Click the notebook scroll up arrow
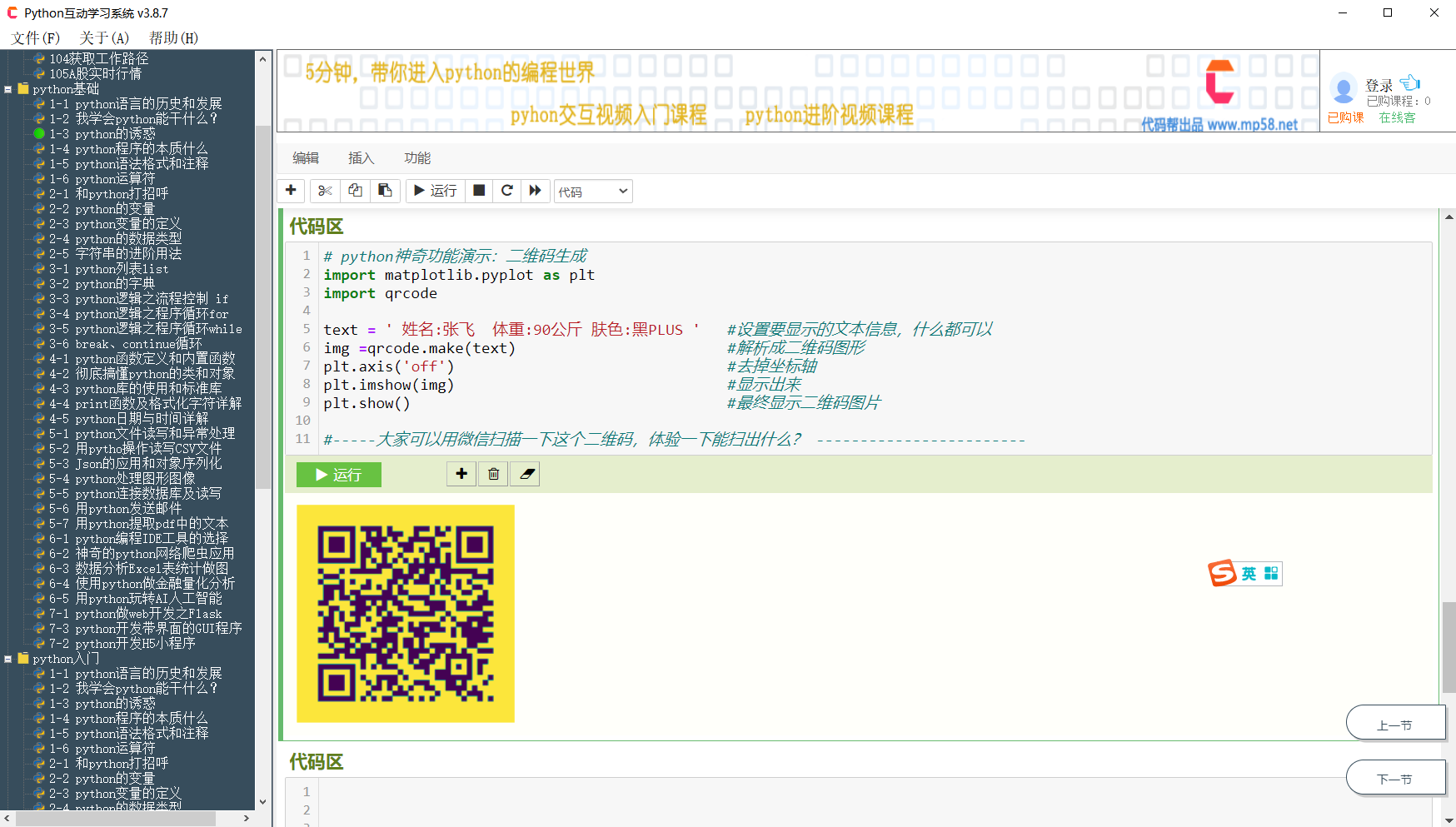Viewport: 1456px width, 827px height. click(1449, 217)
